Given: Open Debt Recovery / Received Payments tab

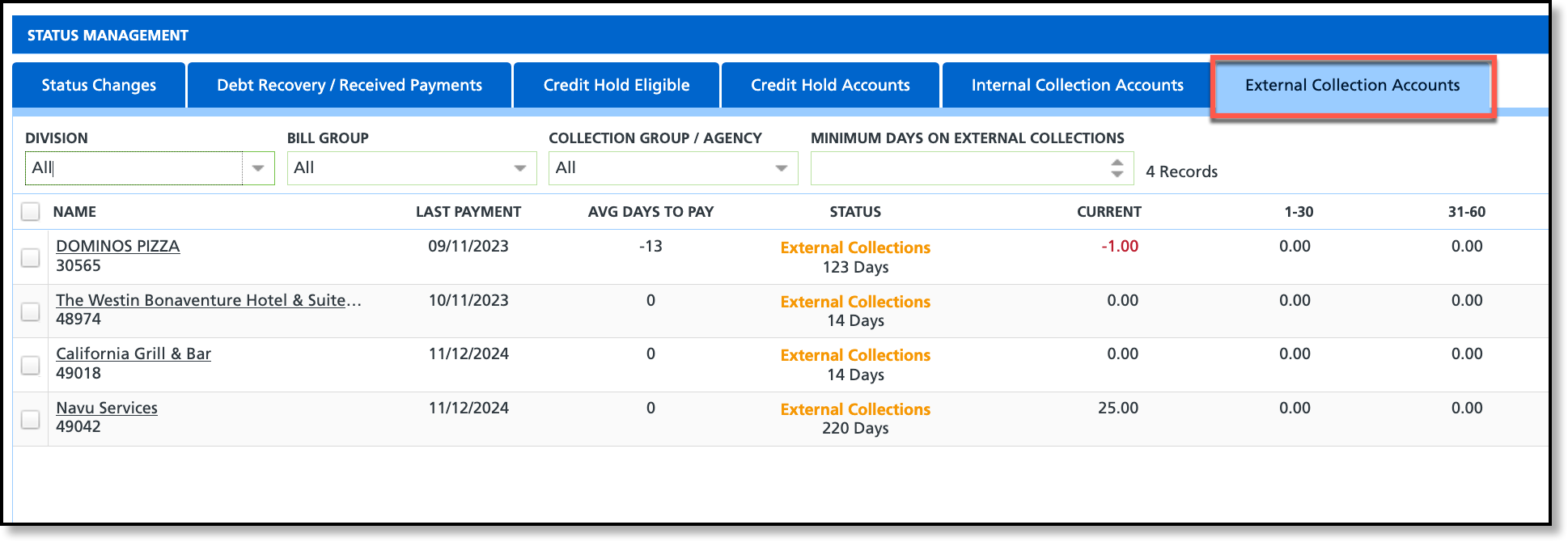Looking at the screenshot, I should click(350, 85).
